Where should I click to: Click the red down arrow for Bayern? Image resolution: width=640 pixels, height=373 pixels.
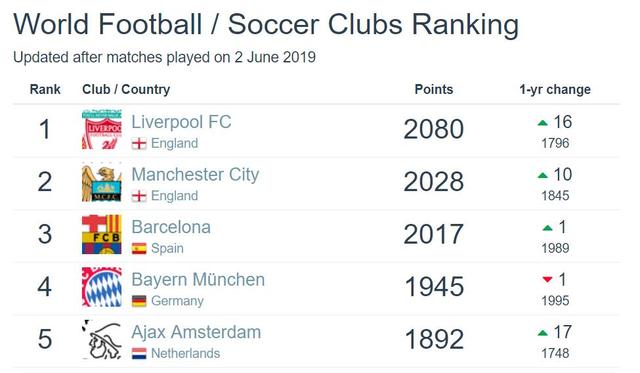[547, 280]
